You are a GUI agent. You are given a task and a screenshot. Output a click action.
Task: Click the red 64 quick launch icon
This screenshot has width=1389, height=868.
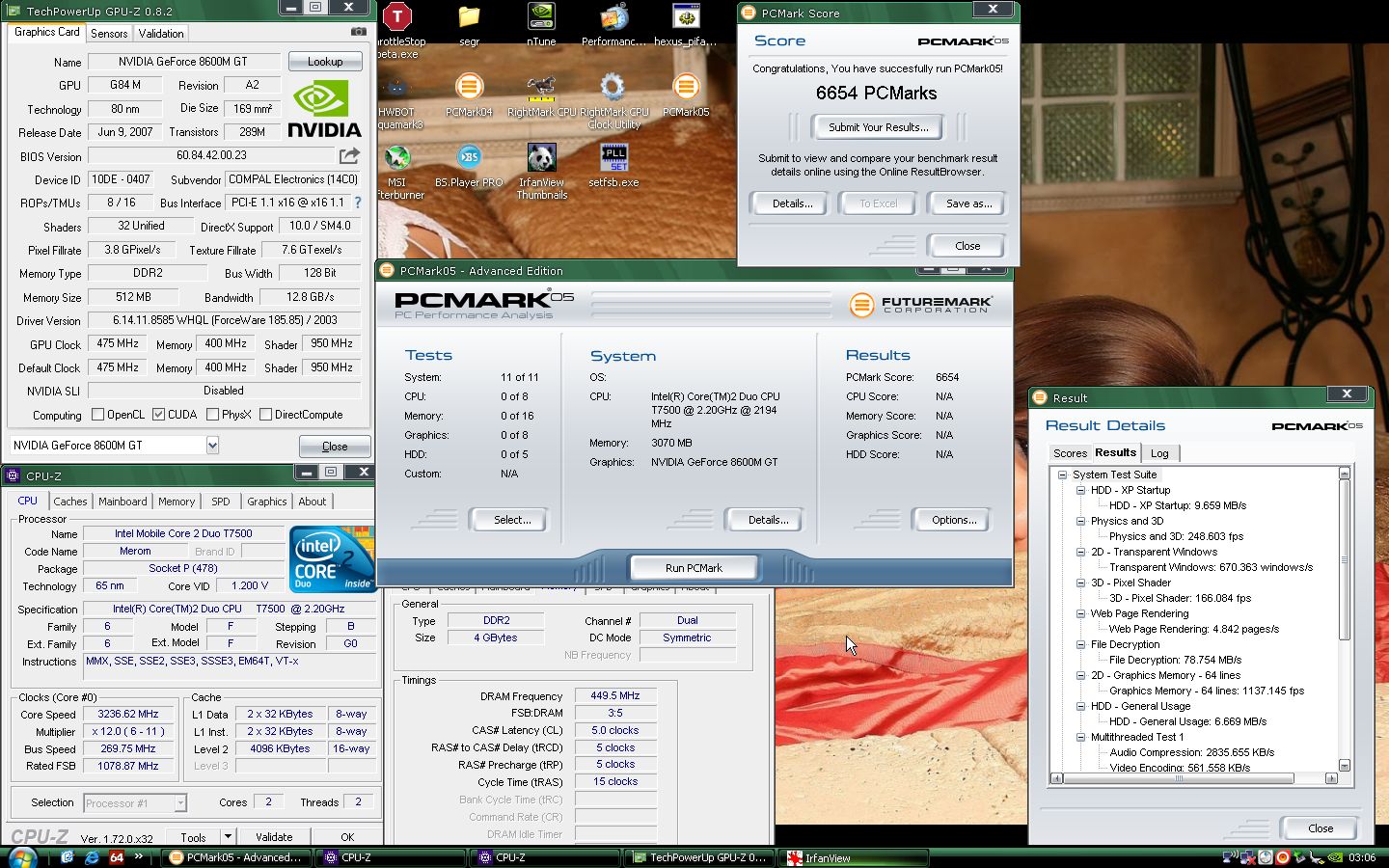(x=116, y=856)
